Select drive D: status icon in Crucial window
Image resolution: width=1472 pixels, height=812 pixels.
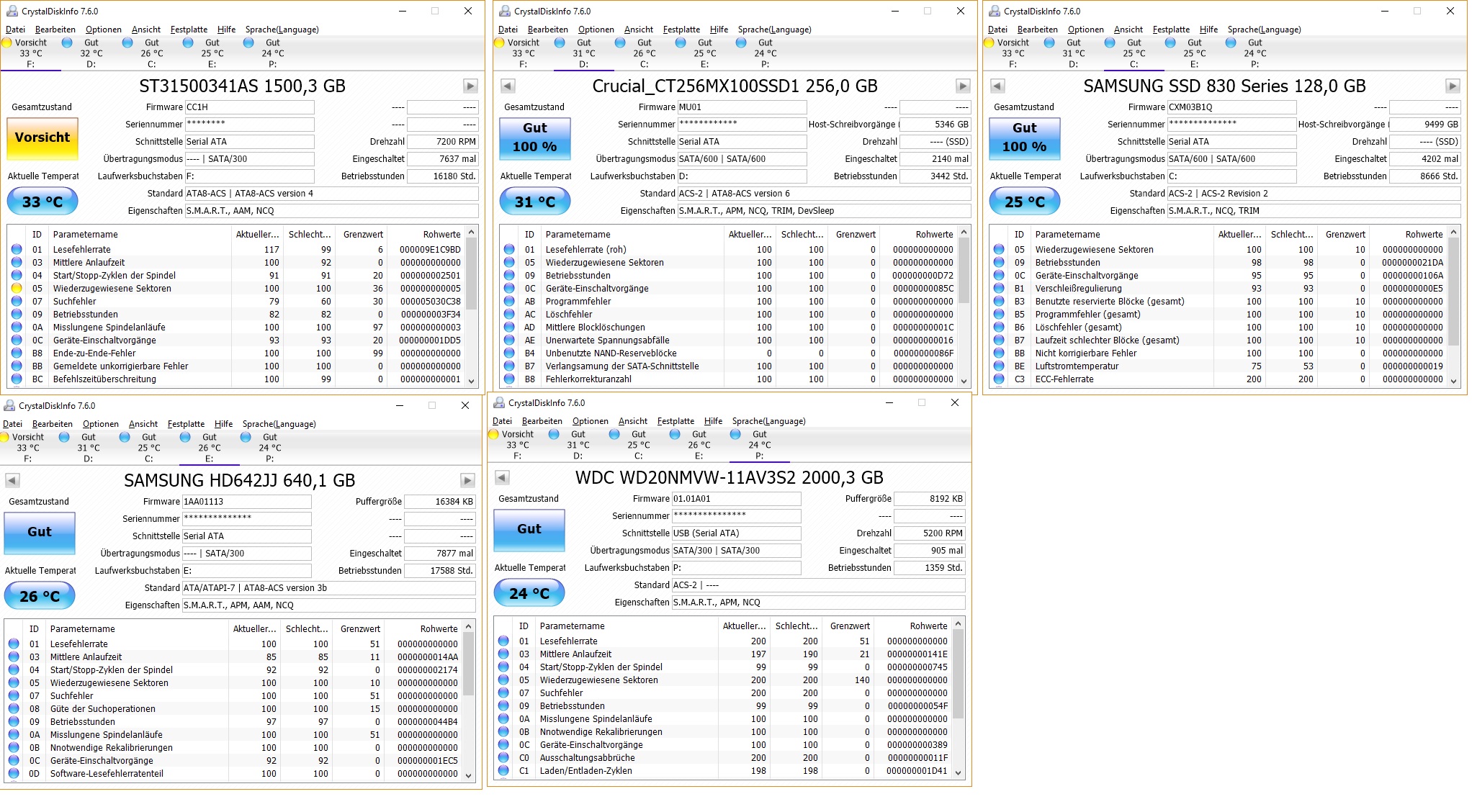click(560, 43)
